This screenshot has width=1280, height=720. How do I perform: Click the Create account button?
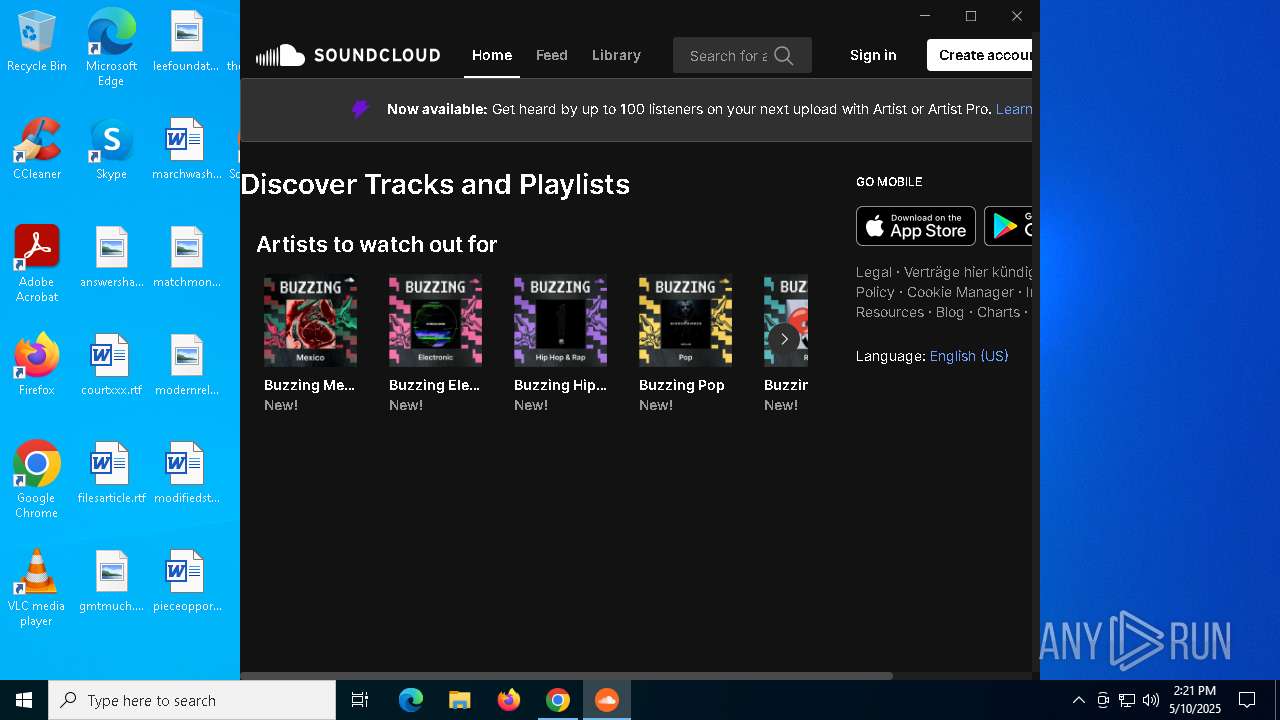coord(980,55)
